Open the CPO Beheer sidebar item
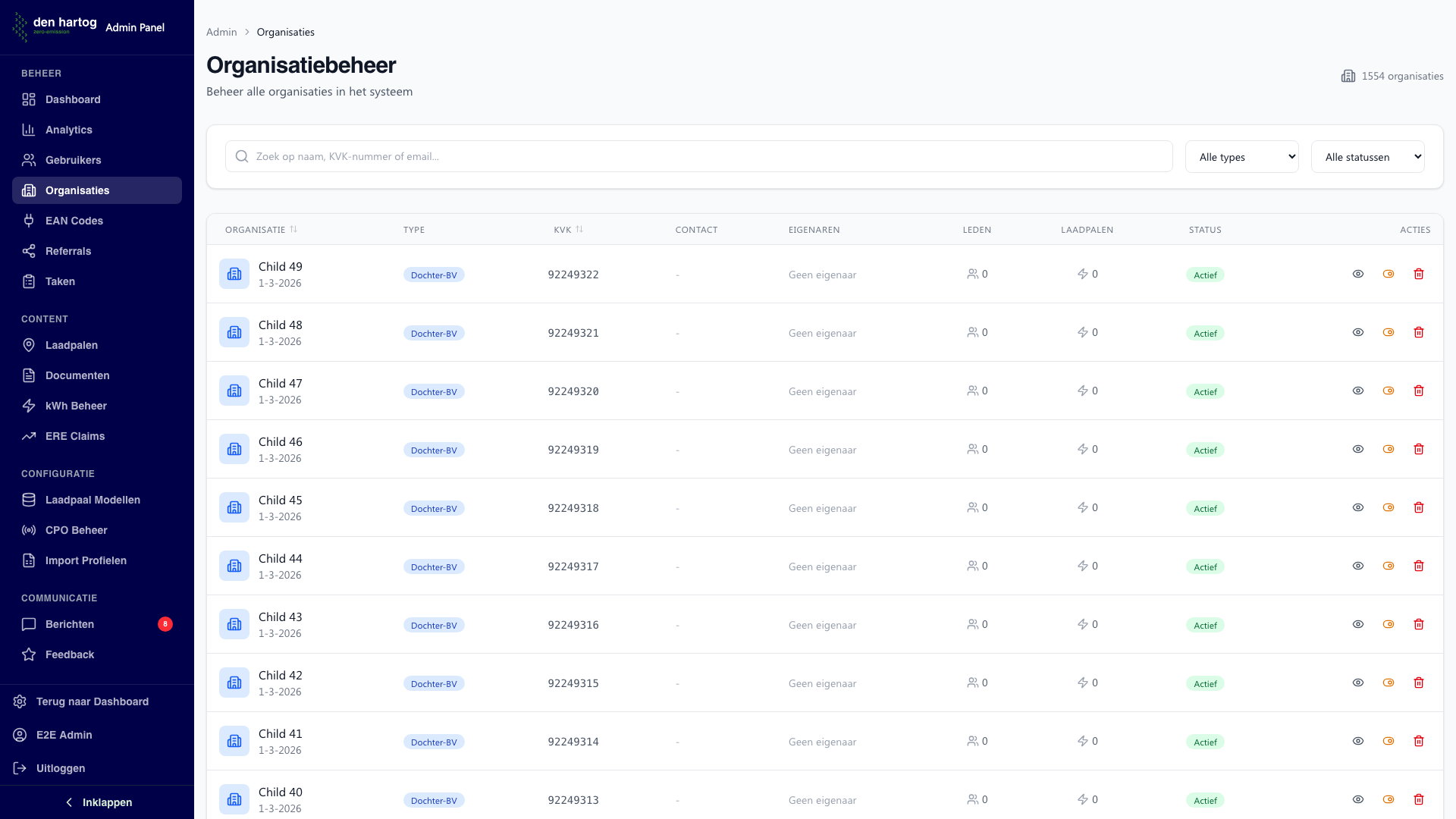This screenshot has height=819, width=1456. click(x=76, y=530)
